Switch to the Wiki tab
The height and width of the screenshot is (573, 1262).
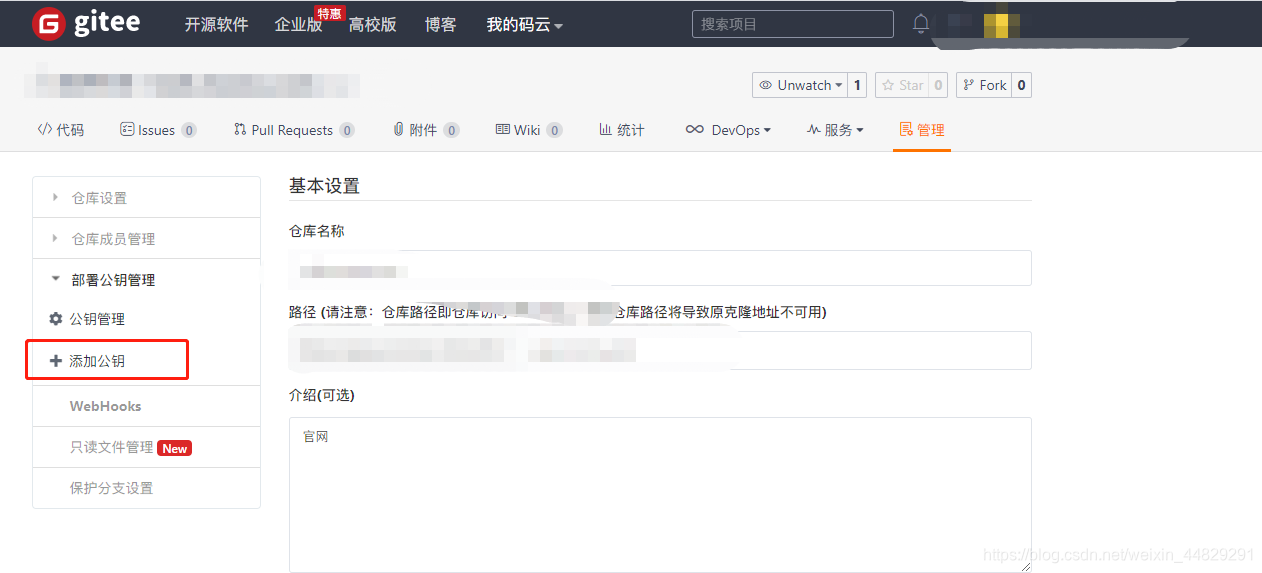(529, 130)
